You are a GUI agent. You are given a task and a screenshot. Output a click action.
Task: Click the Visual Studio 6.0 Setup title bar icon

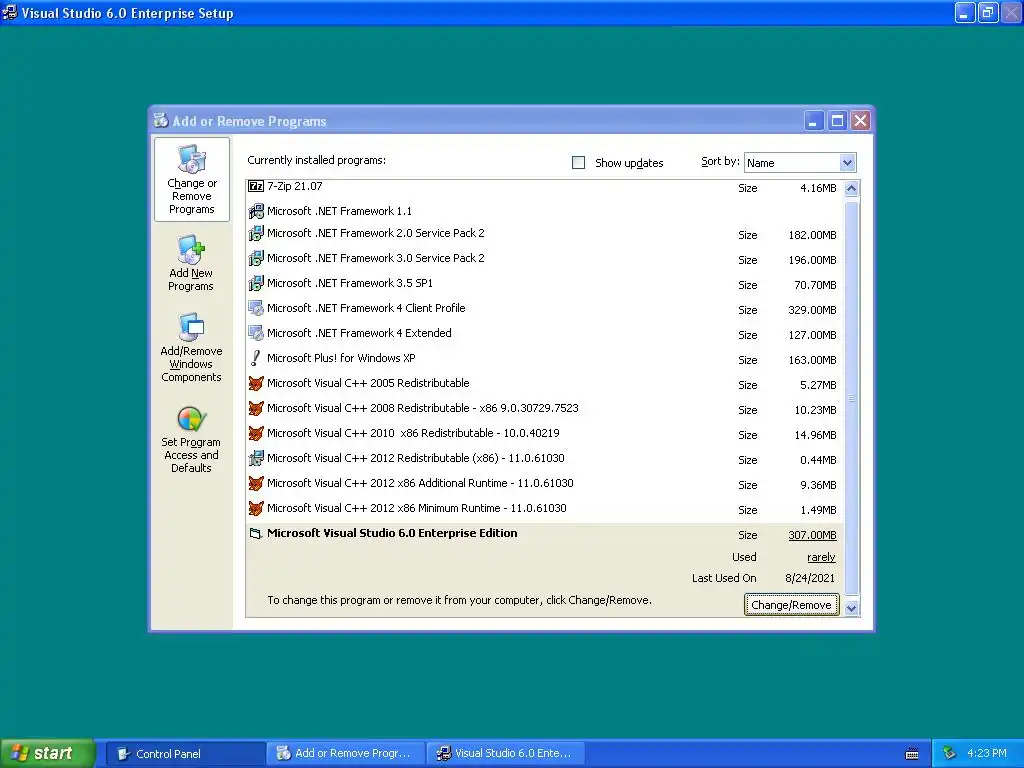(10, 12)
